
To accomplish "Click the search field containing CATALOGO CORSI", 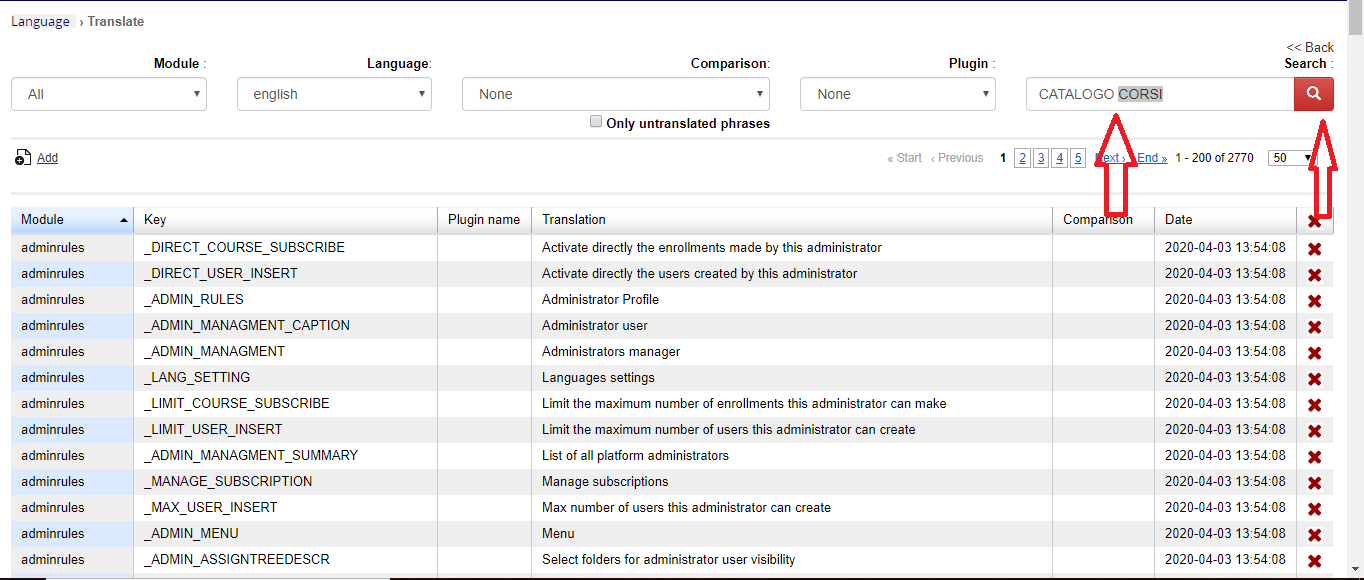I will [x=1160, y=94].
